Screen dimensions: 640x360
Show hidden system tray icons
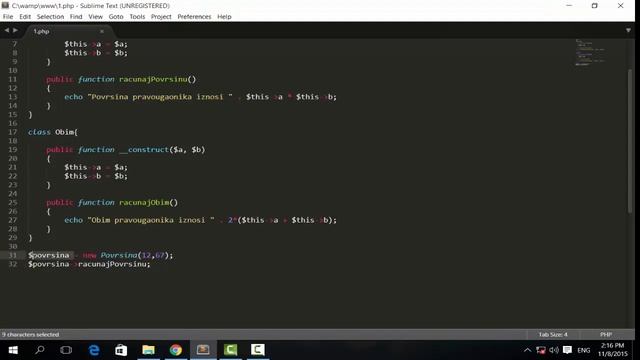click(x=527, y=350)
